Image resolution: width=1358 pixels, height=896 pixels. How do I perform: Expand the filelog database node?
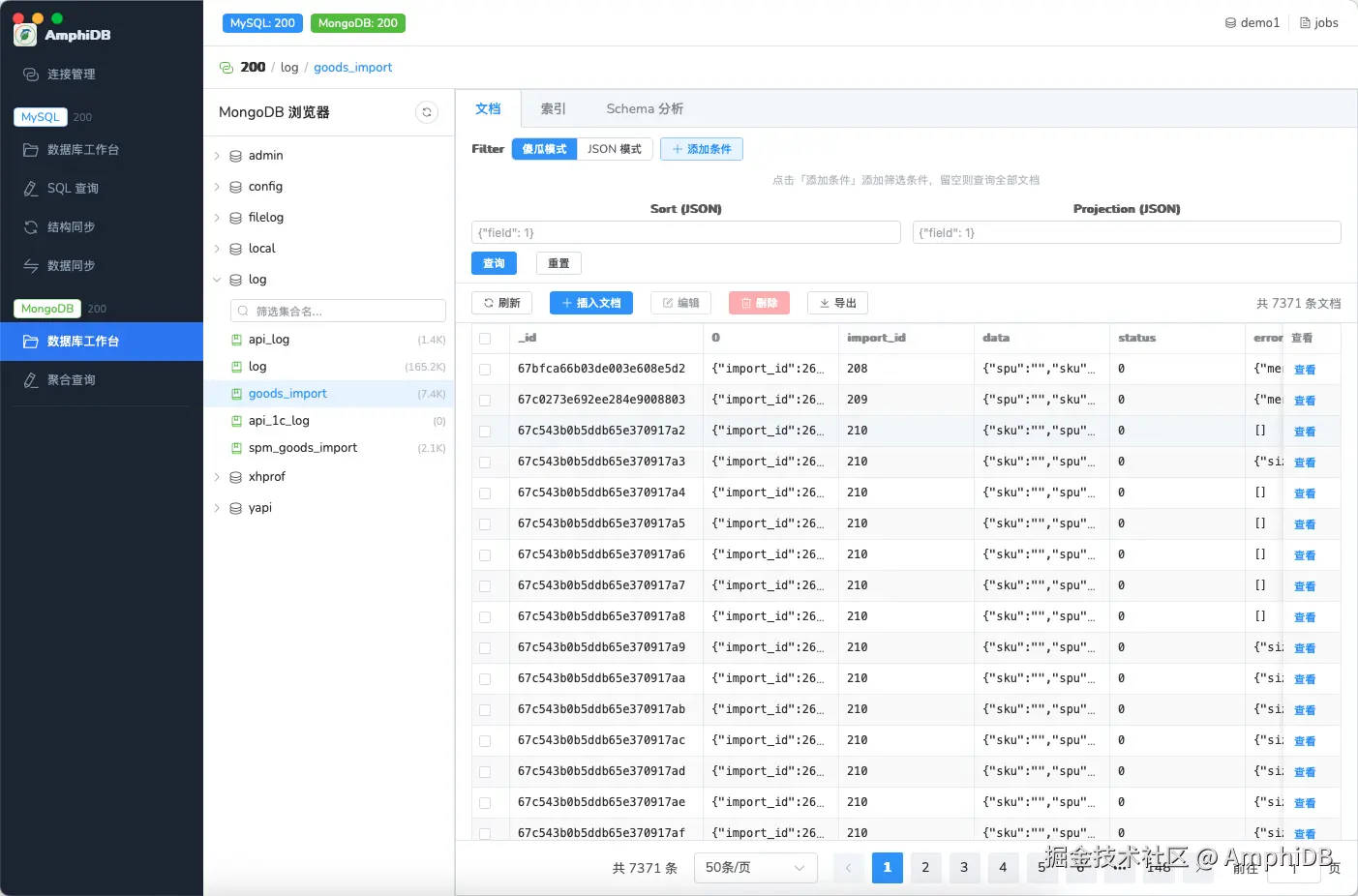pyautogui.click(x=217, y=218)
